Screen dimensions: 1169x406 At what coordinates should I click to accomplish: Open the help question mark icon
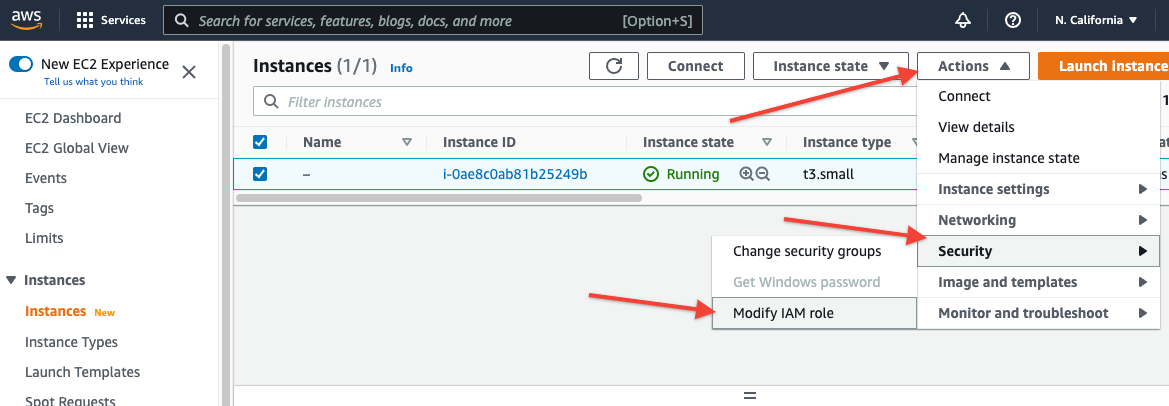point(1012,20)
